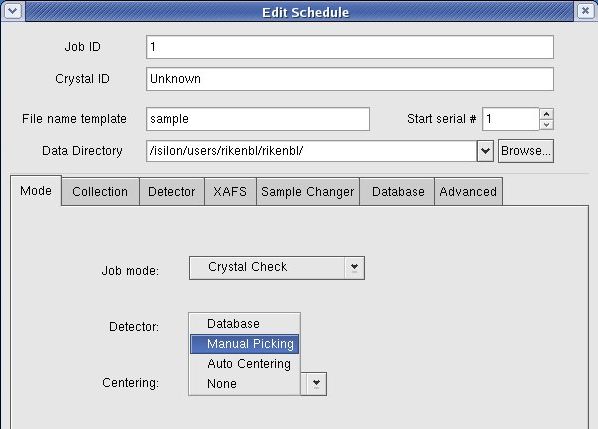Open the Job mode dropdown arrow
This screenshot has width=598, height=429.
tap(354, 268)
